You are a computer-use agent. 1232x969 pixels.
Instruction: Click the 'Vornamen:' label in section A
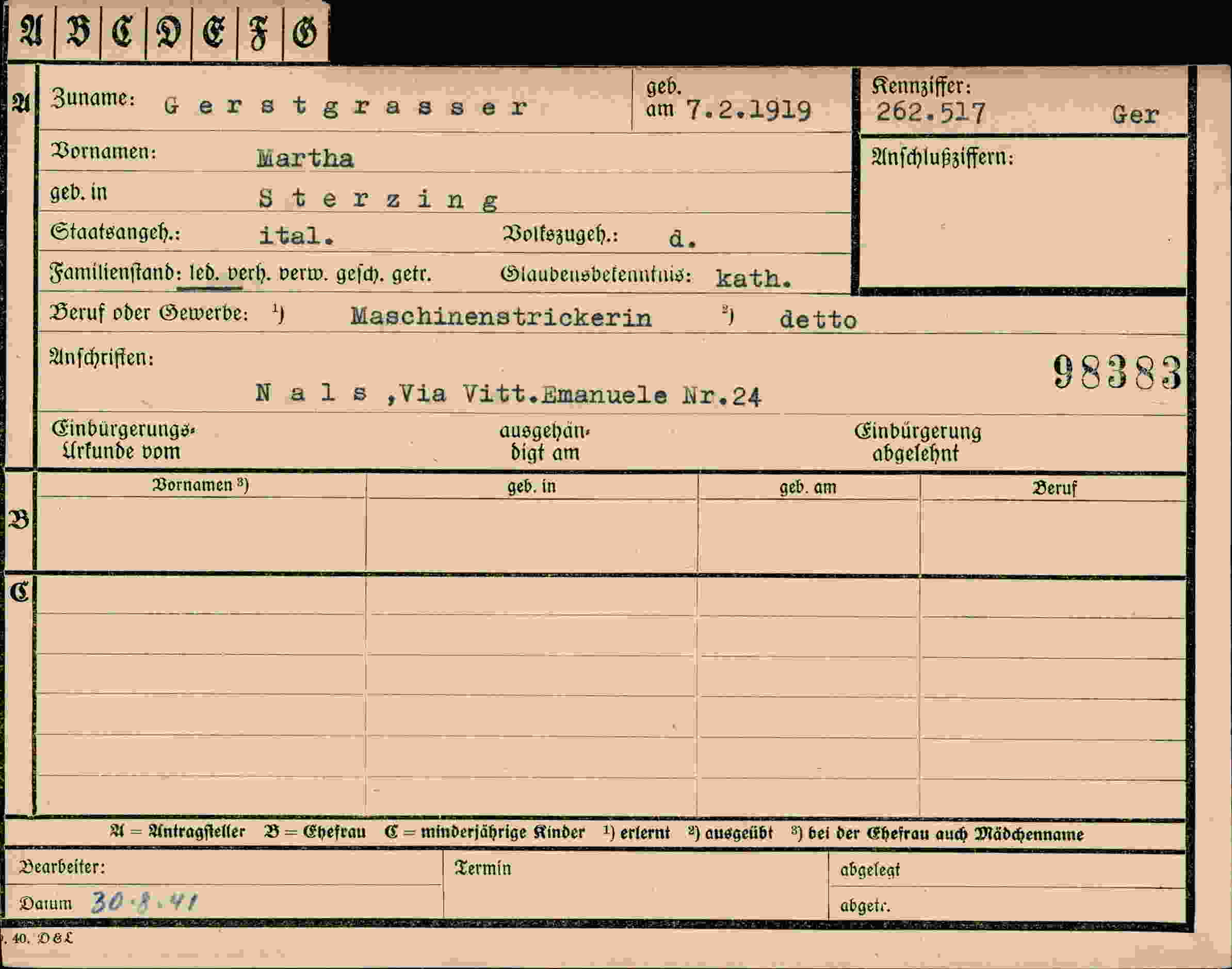click(103, 152)
